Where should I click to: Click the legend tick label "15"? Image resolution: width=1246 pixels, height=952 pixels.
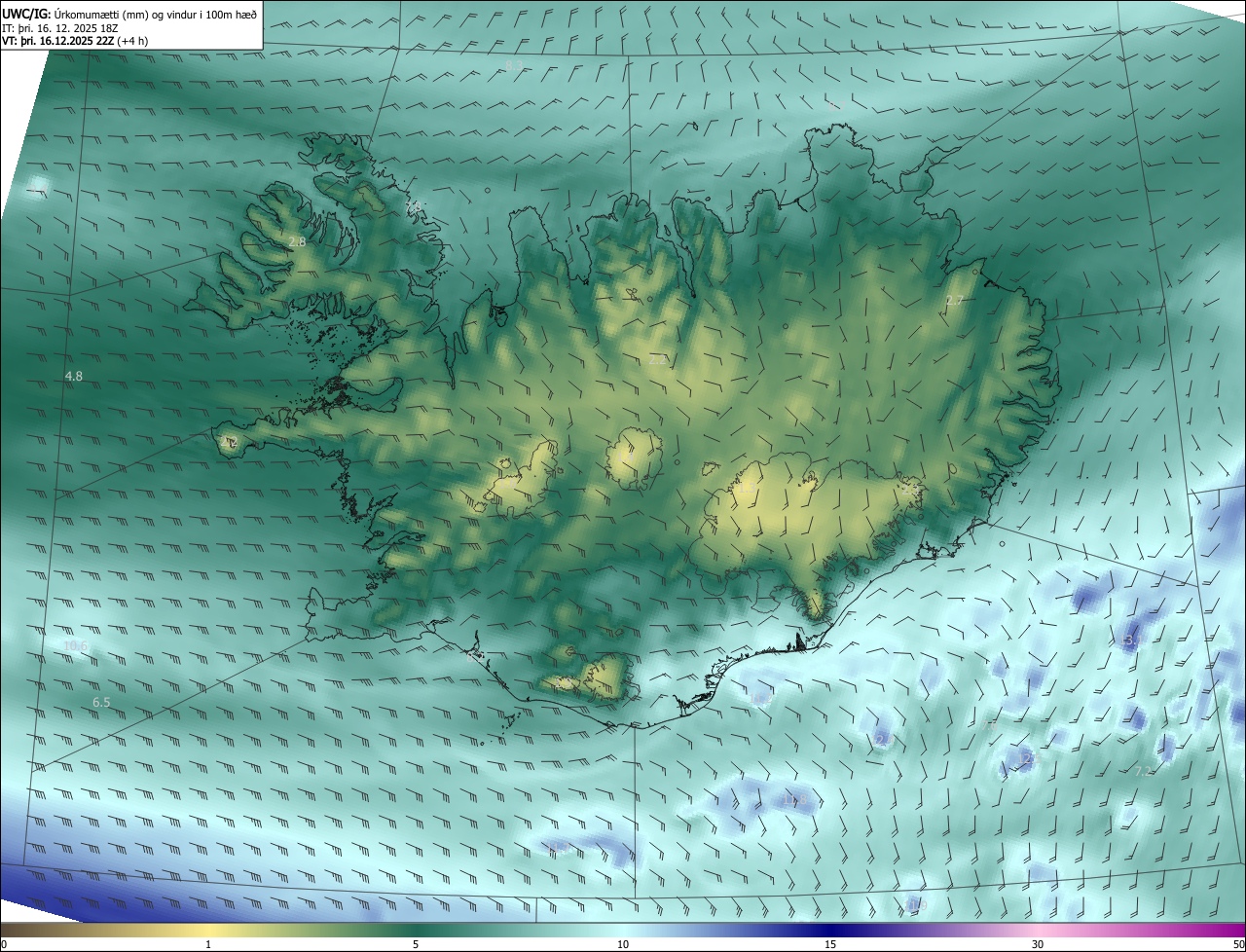(830, 945)
